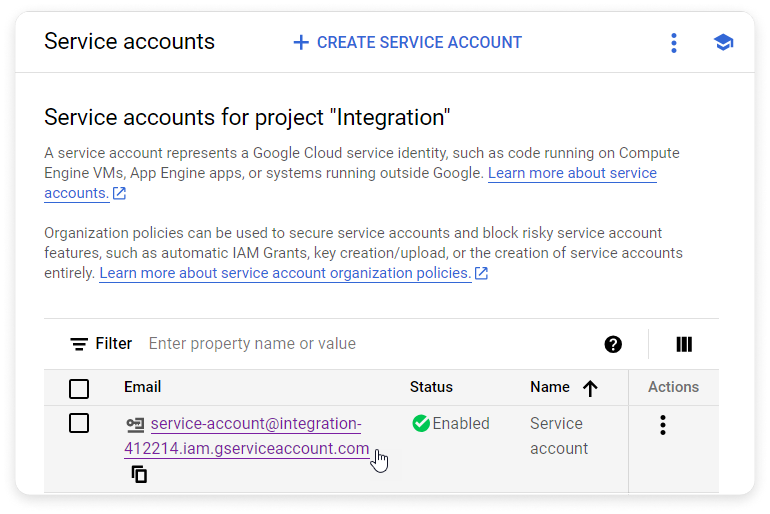This screenshot has height=514, width=770.
Task: Click the Enabled status text
Action: tap(461, 424)
